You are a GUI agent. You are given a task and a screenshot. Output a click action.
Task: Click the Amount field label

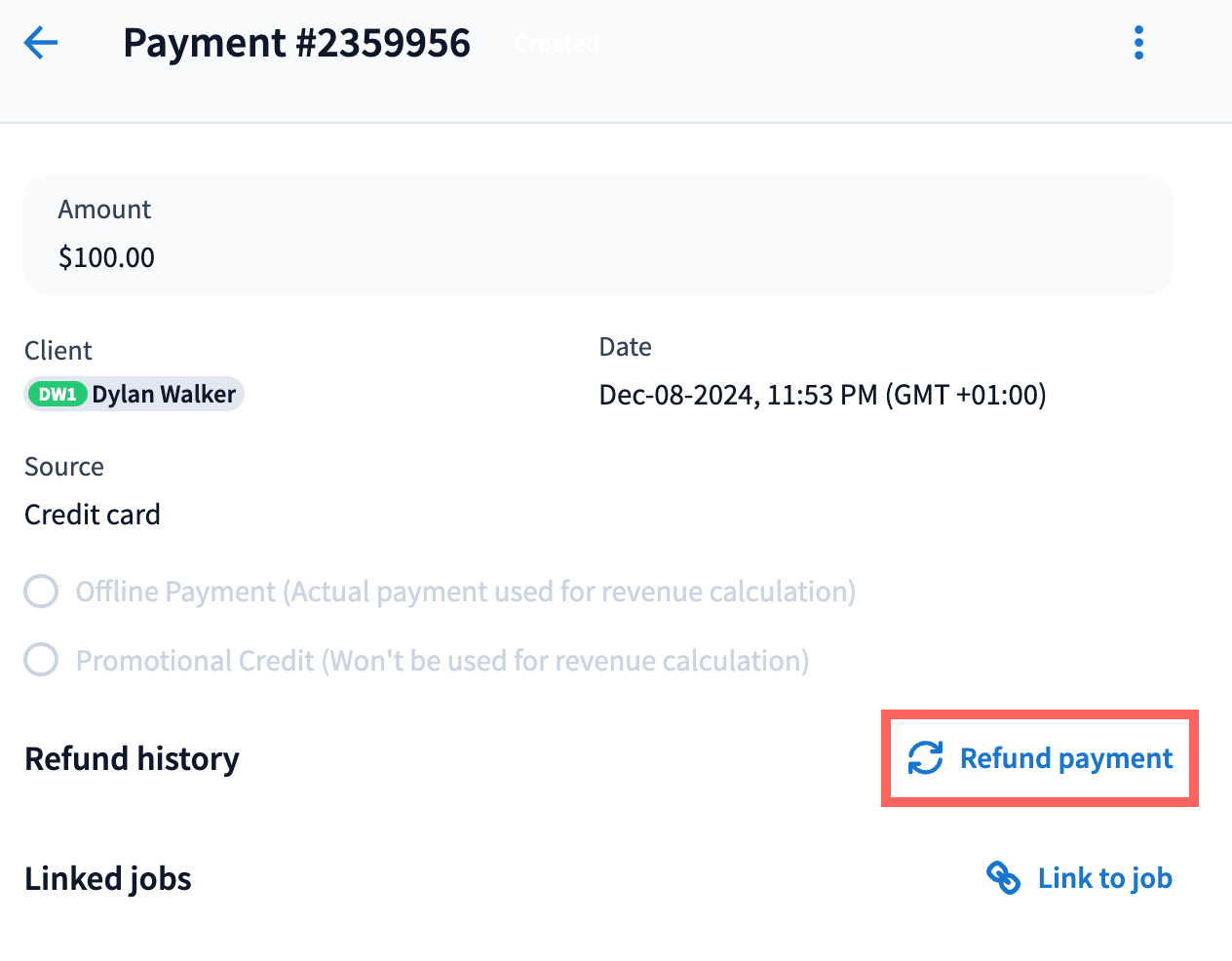pyautogui.click(x=104, y=210)
